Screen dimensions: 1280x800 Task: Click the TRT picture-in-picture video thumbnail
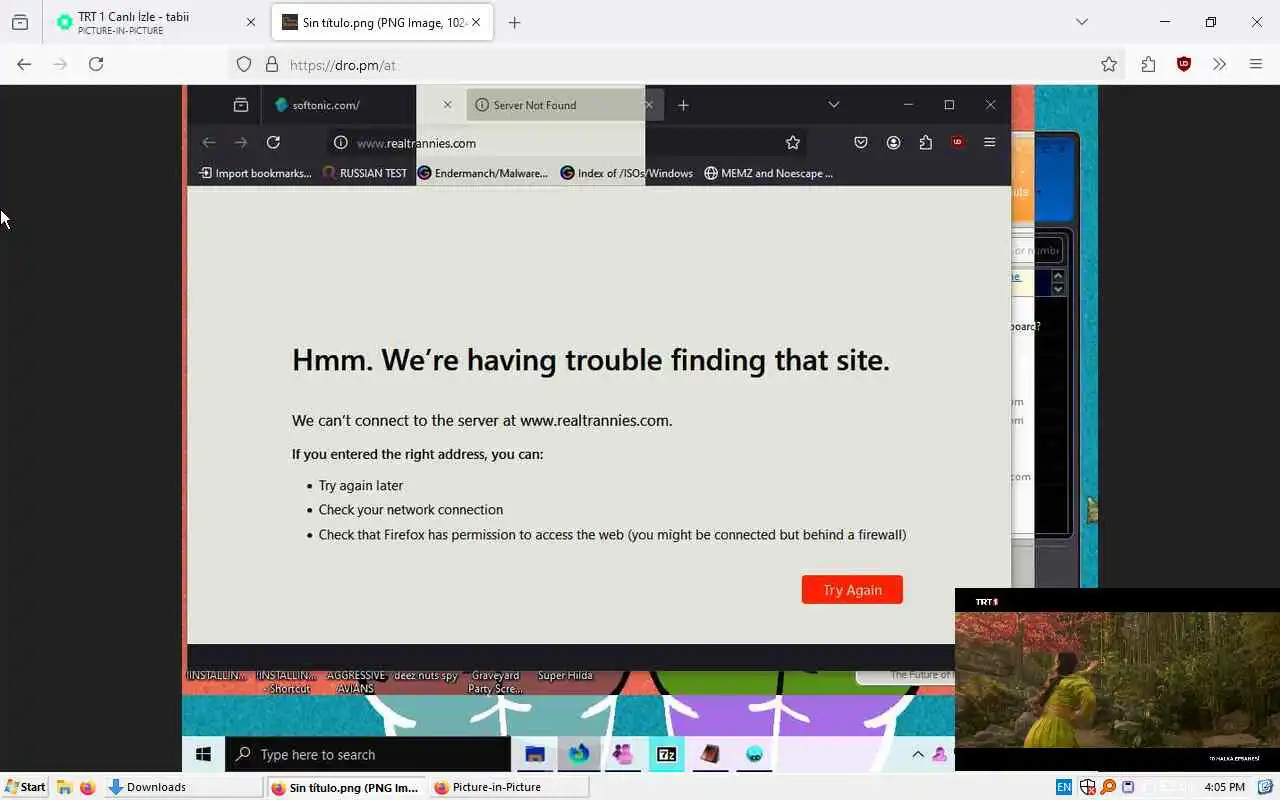click(x=1117, y=680)
